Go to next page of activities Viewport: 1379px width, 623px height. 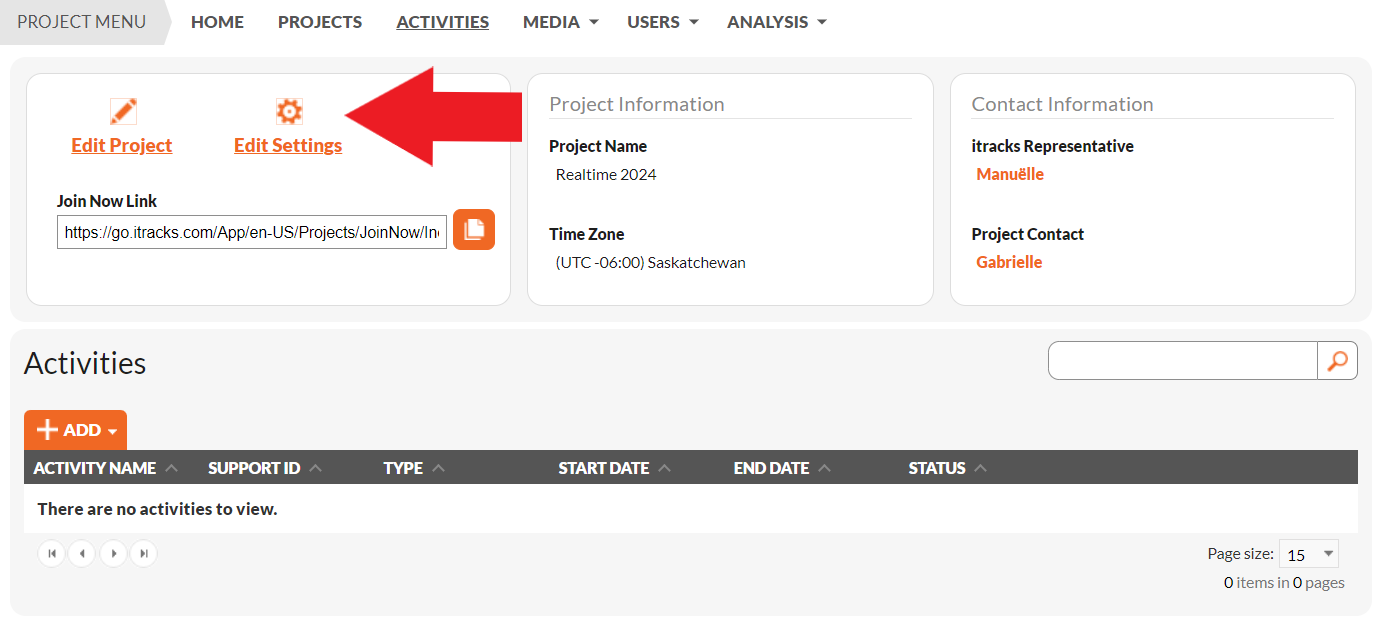pyautogui.click(x=113, y=553)
